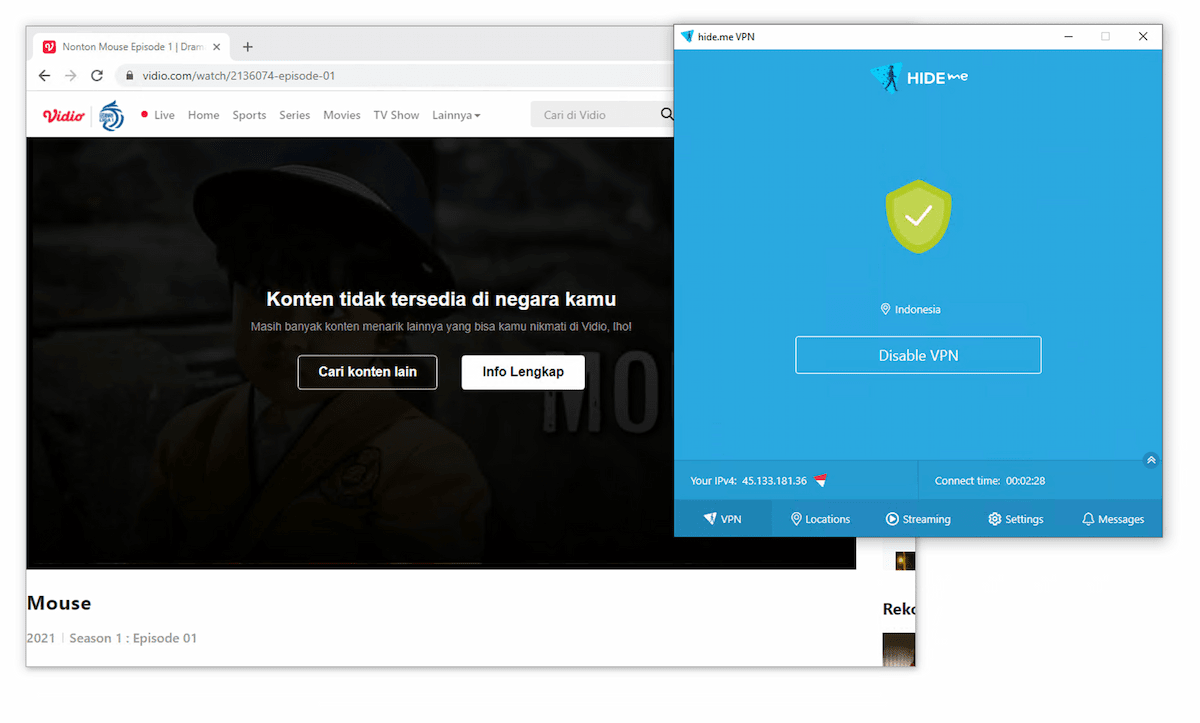Open the Movies menu item
Image resolution: width=1200 pixels, height=723 pixels.
click(341, 115)
